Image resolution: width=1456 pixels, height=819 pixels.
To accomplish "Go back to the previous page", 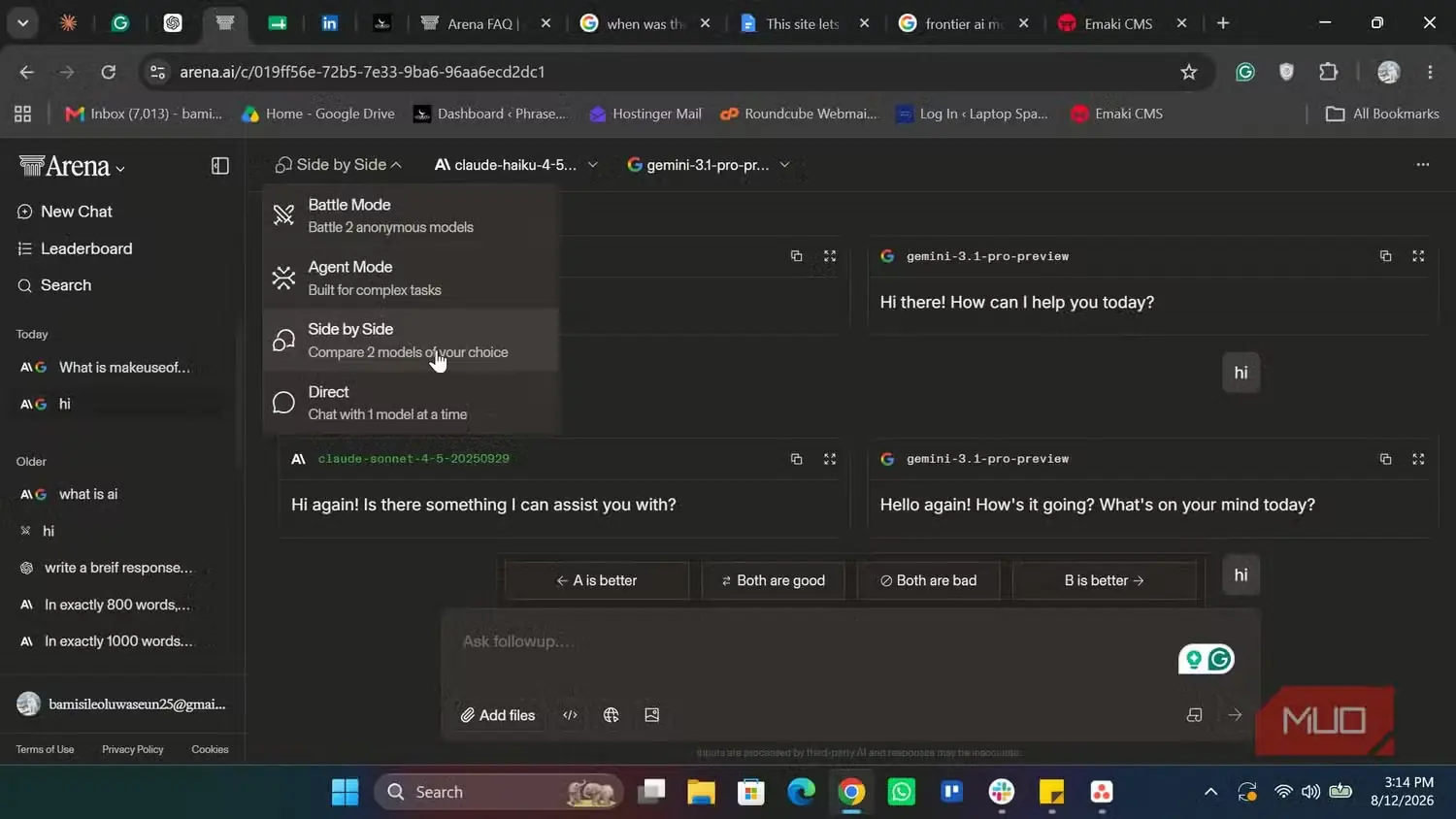I will tap(26, 72).
